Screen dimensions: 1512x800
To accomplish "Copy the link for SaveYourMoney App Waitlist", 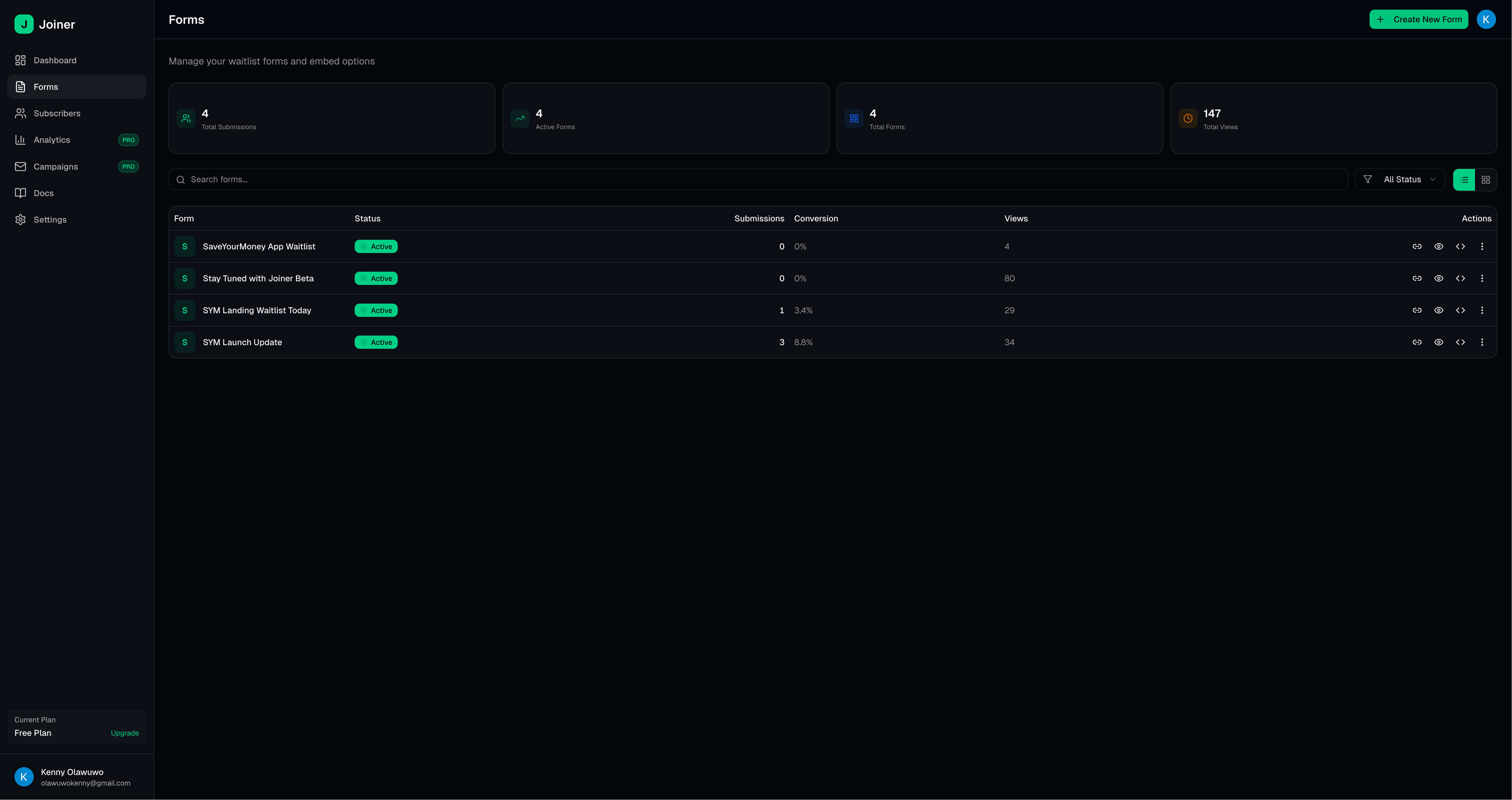I will click(1417, 246).
